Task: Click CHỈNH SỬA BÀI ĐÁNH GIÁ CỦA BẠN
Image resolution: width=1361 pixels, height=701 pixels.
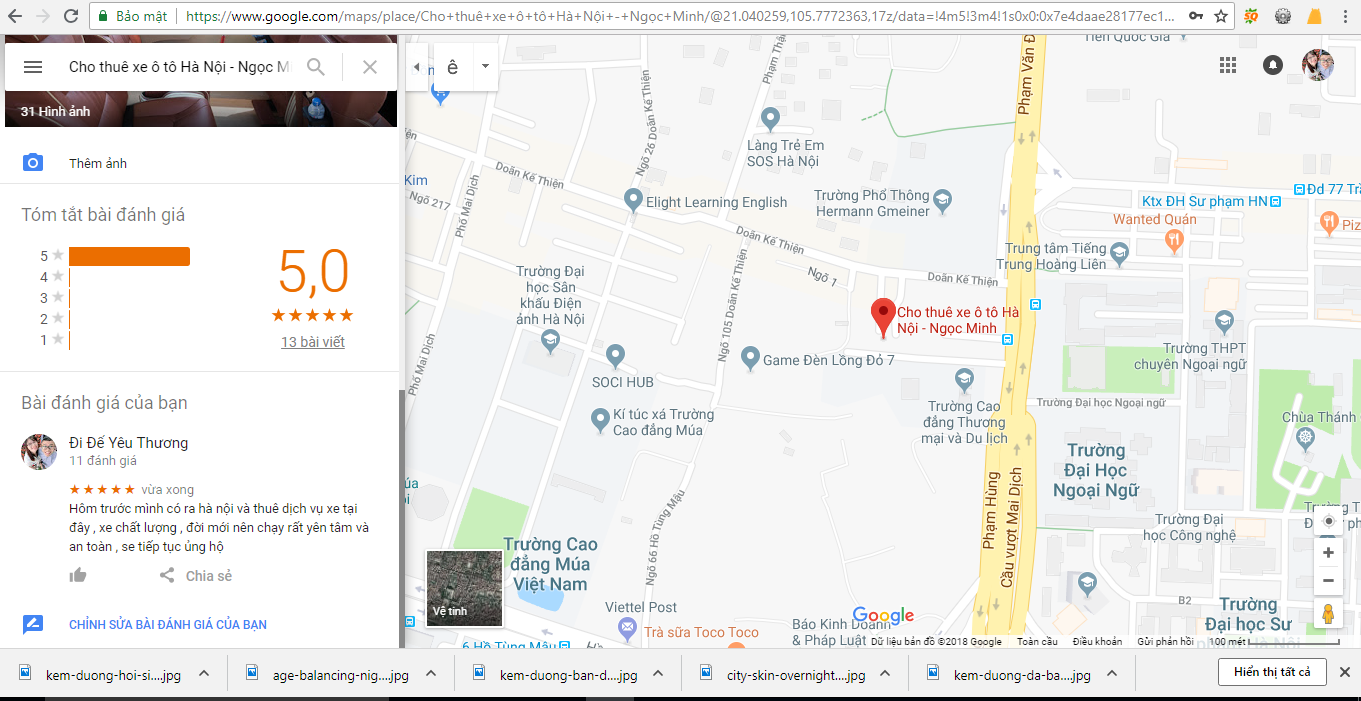Action: (x=168, y=625)
